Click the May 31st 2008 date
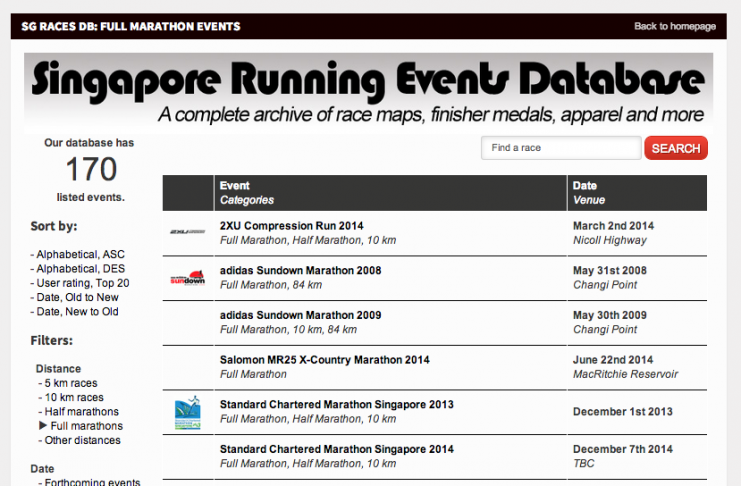The height and width of the screenshot is (486, 741). (610, 270)
